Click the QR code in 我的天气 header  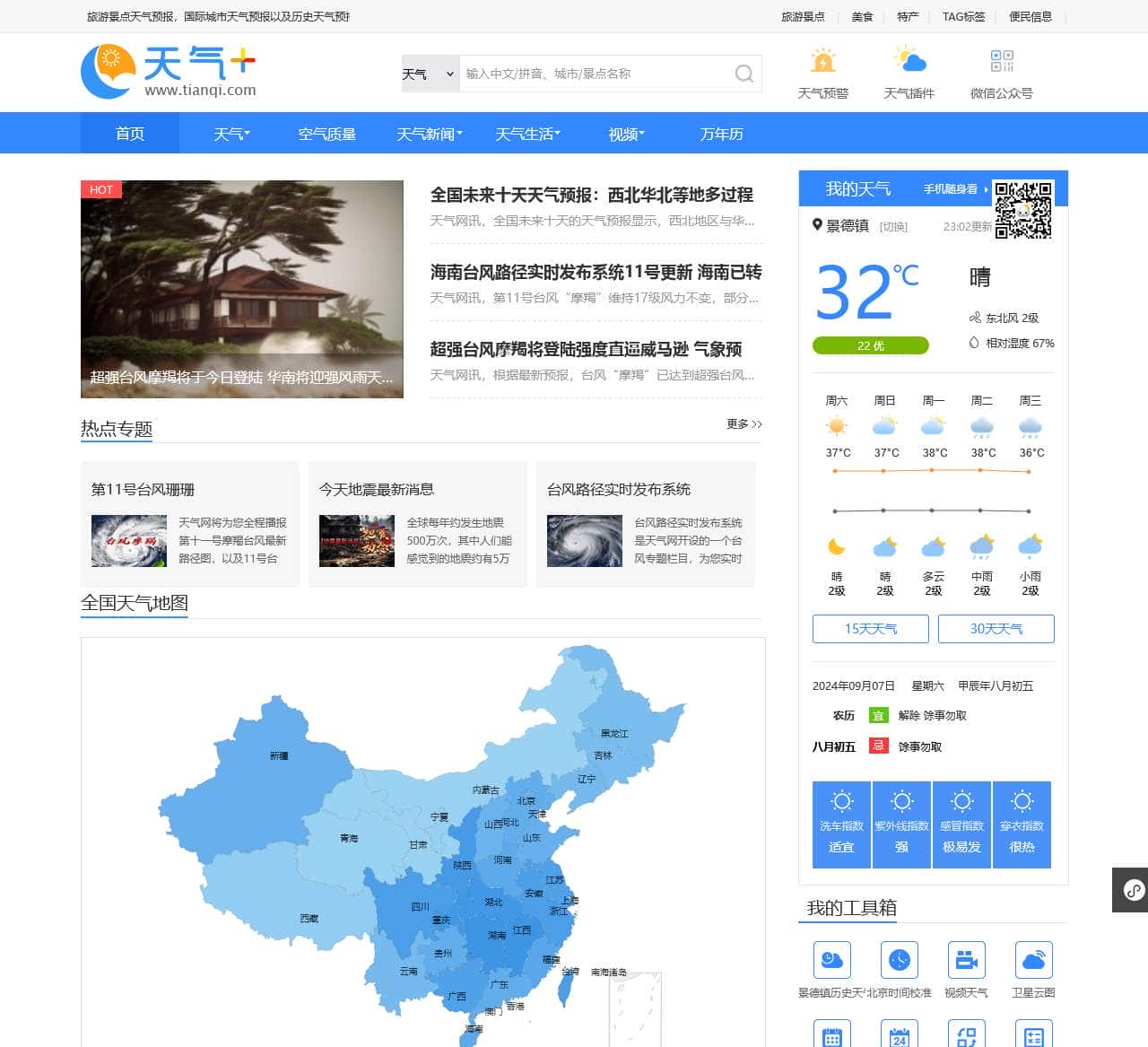coord(1023,211)
